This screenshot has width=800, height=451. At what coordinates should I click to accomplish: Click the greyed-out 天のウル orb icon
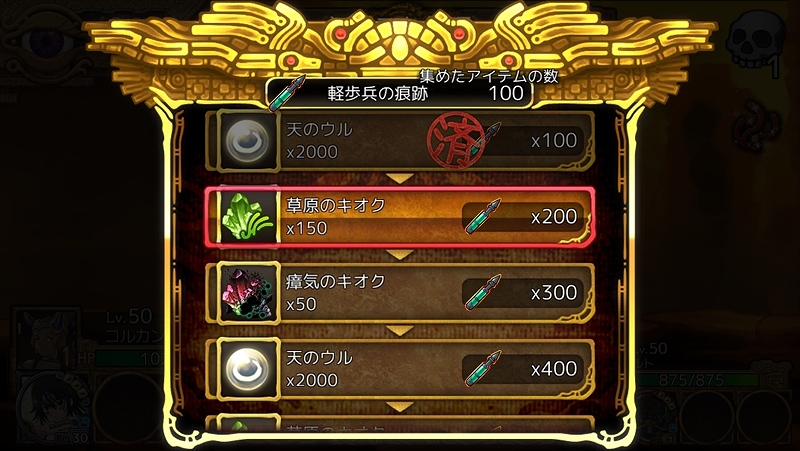[x=248, y=141]
